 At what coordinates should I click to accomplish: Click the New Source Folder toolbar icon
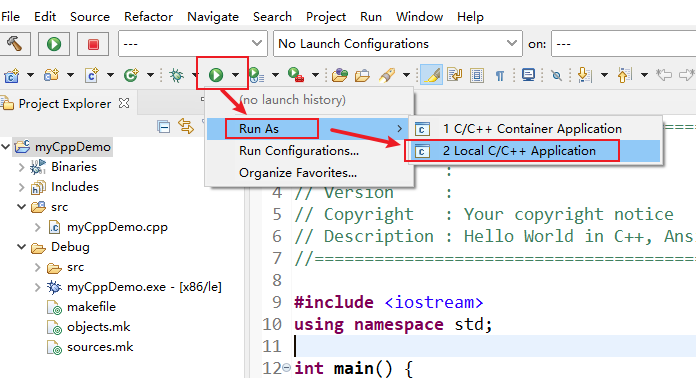[51, 75]
